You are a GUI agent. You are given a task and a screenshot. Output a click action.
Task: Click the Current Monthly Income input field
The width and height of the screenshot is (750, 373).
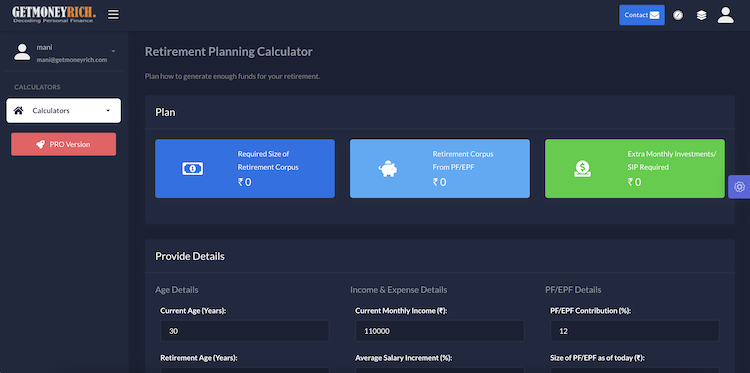440,331
